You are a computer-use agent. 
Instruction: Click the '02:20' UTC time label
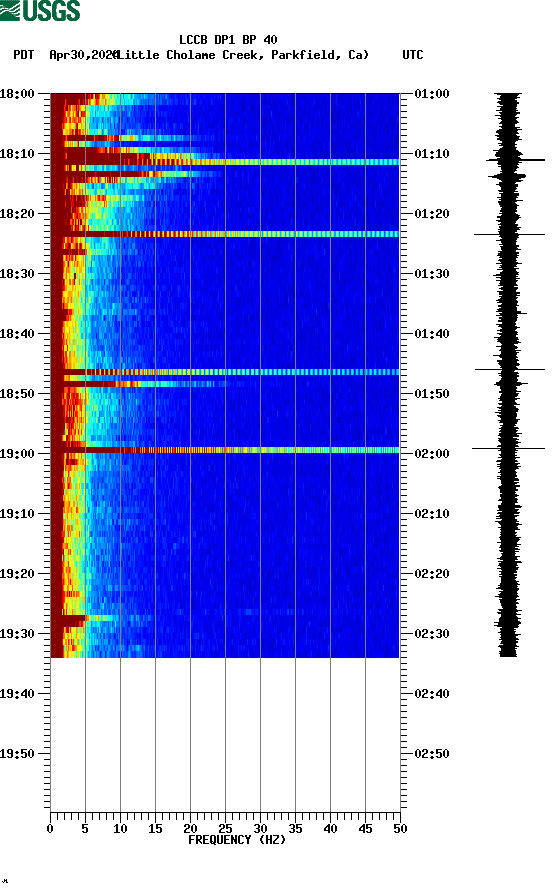click(432, 574)
